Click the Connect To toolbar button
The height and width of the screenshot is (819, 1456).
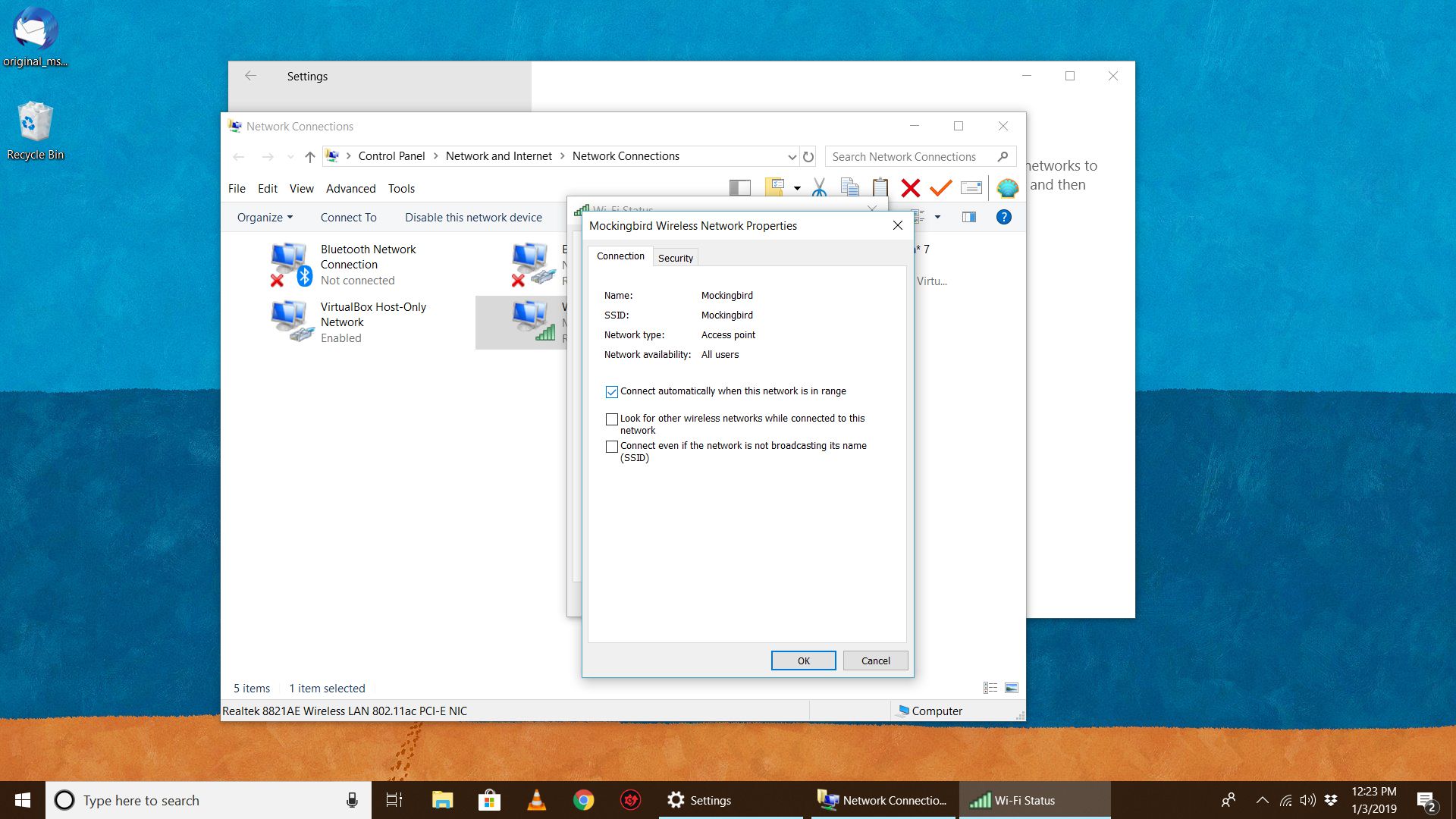pos(348,217)
